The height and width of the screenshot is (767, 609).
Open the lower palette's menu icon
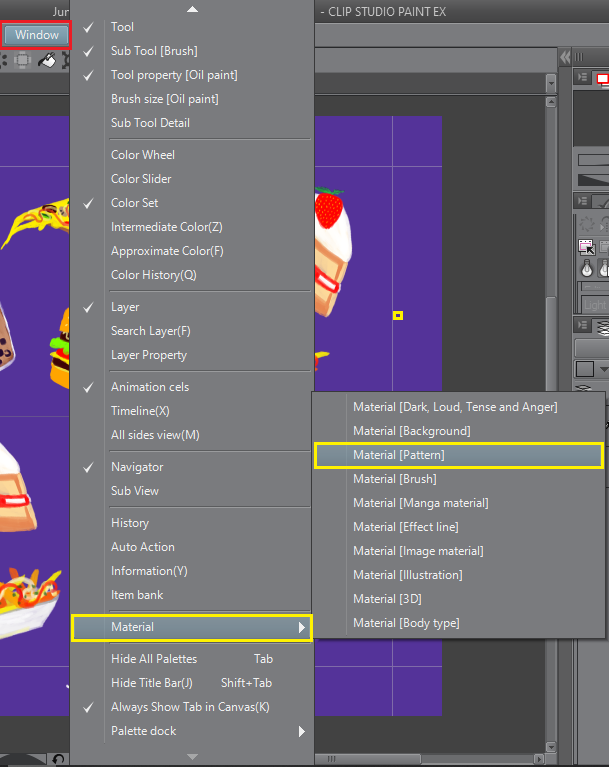pyautogui.click(x=582, y=325)
